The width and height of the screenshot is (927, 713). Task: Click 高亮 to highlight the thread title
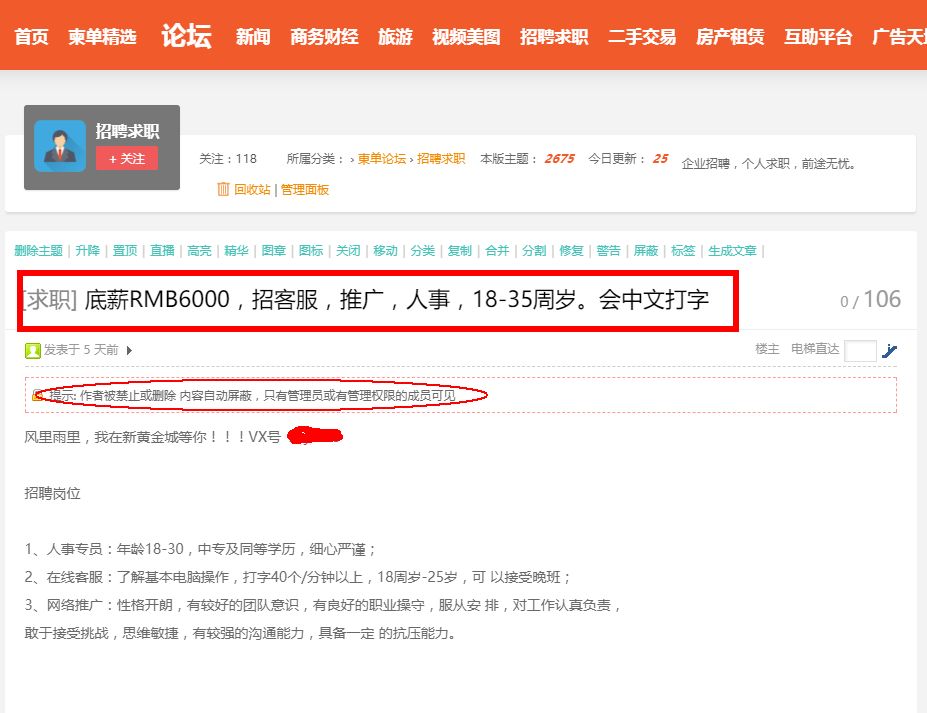[x=199, y=251]
